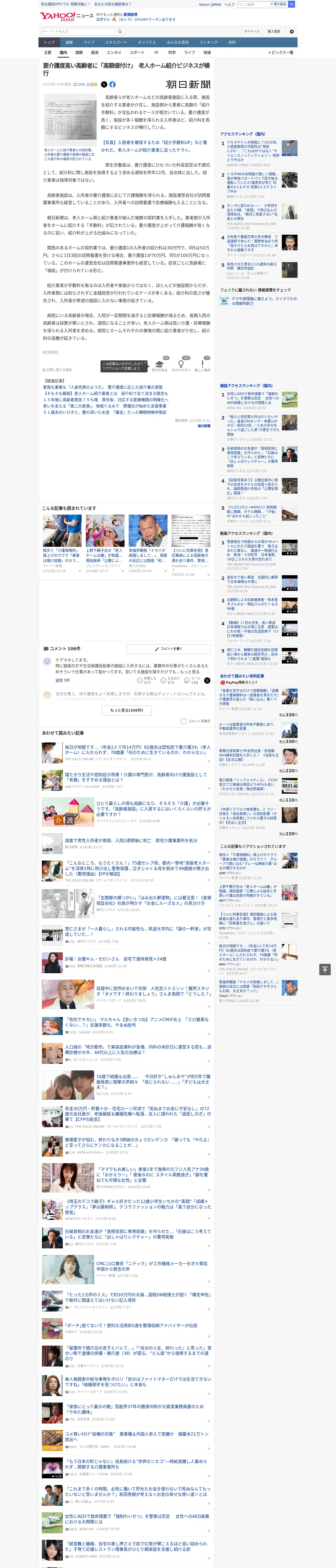Open related link 【そもそも解説】老人ホーム紹介業者とは
Screen dimensions: 336x1568
[x=105, y=393]
